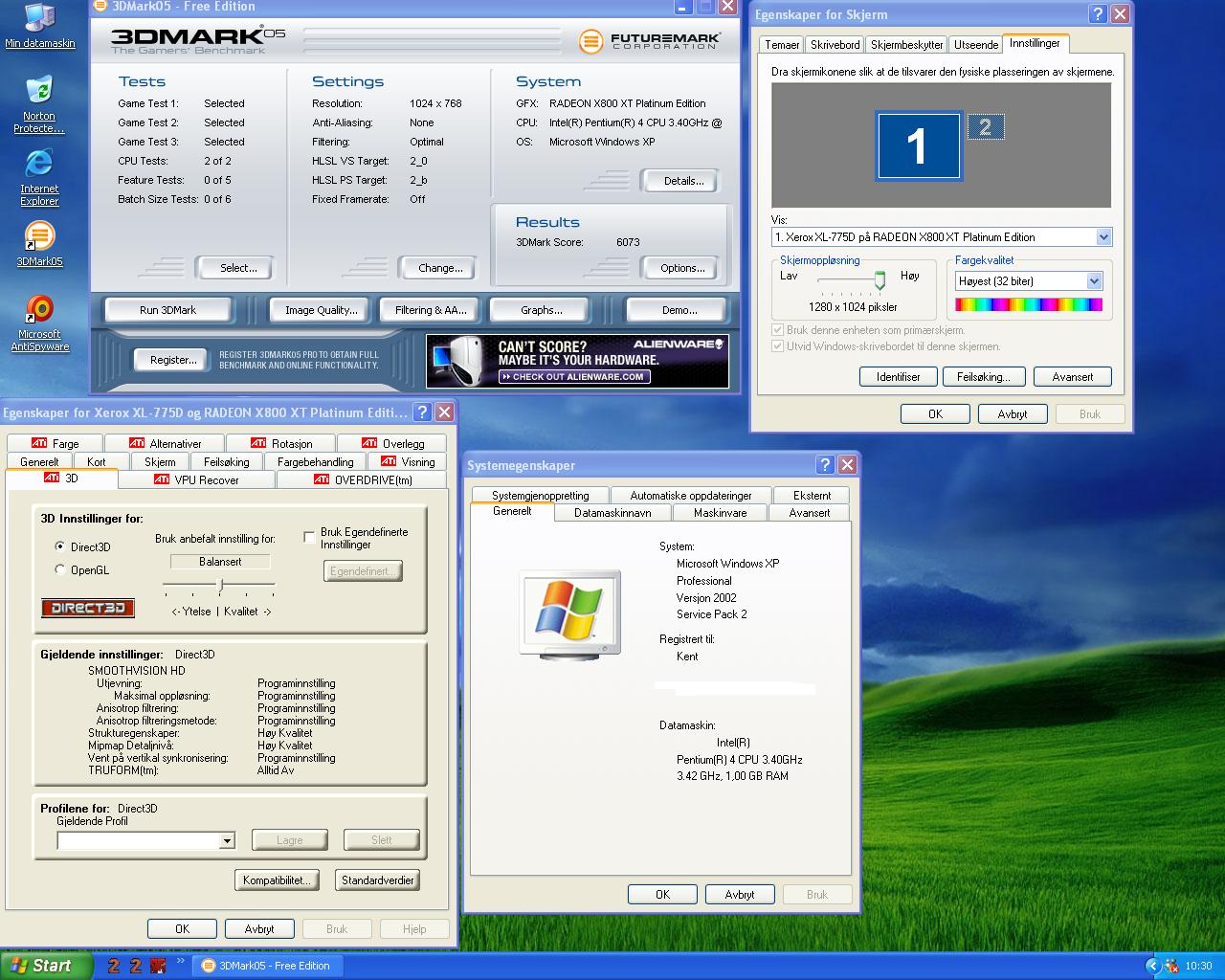Adjust the Skjermoppløsning slider
Viewport: 1225px width, 980px height.
pyautogui.click(x=880, y=279)
